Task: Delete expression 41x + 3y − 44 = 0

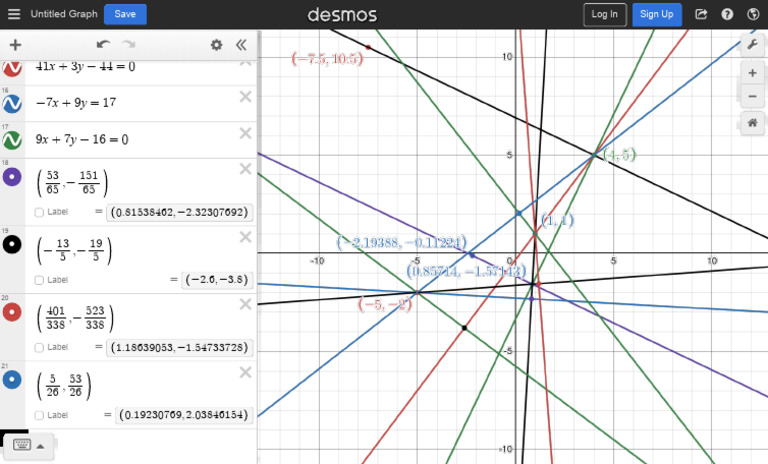Action: (245, 63)
